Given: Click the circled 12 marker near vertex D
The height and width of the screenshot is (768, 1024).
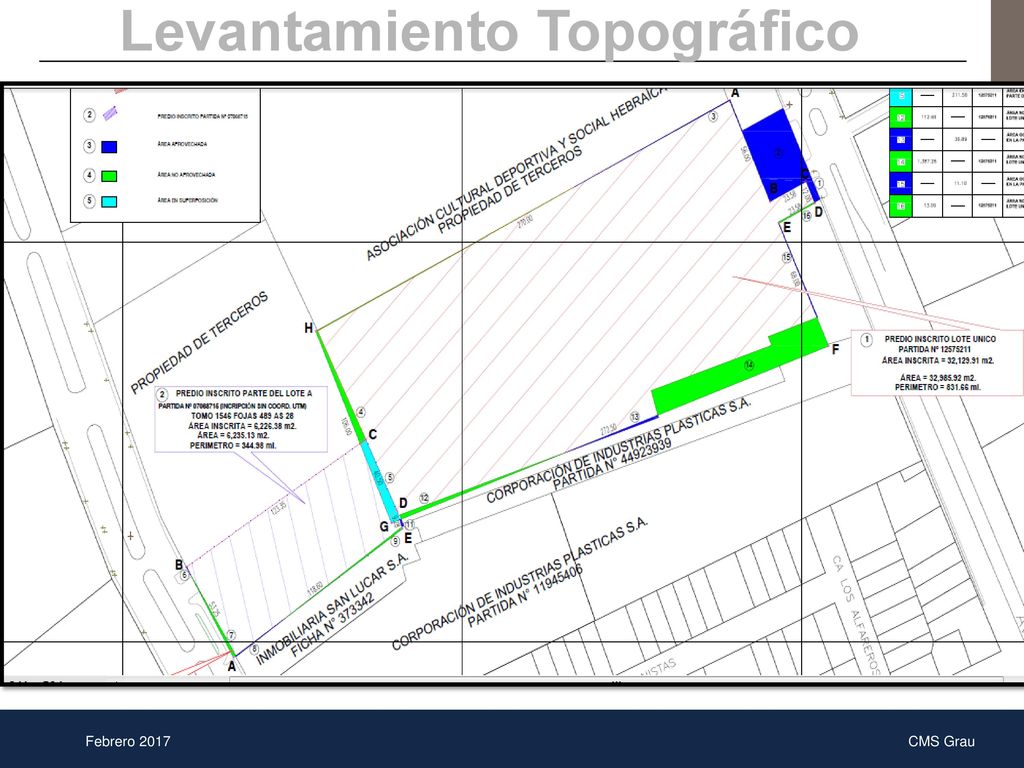Looking at the screenshot, I should point(424,498).
